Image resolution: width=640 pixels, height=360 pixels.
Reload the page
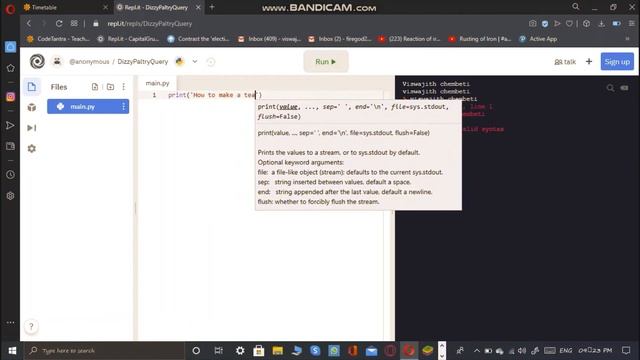(59, 24)
